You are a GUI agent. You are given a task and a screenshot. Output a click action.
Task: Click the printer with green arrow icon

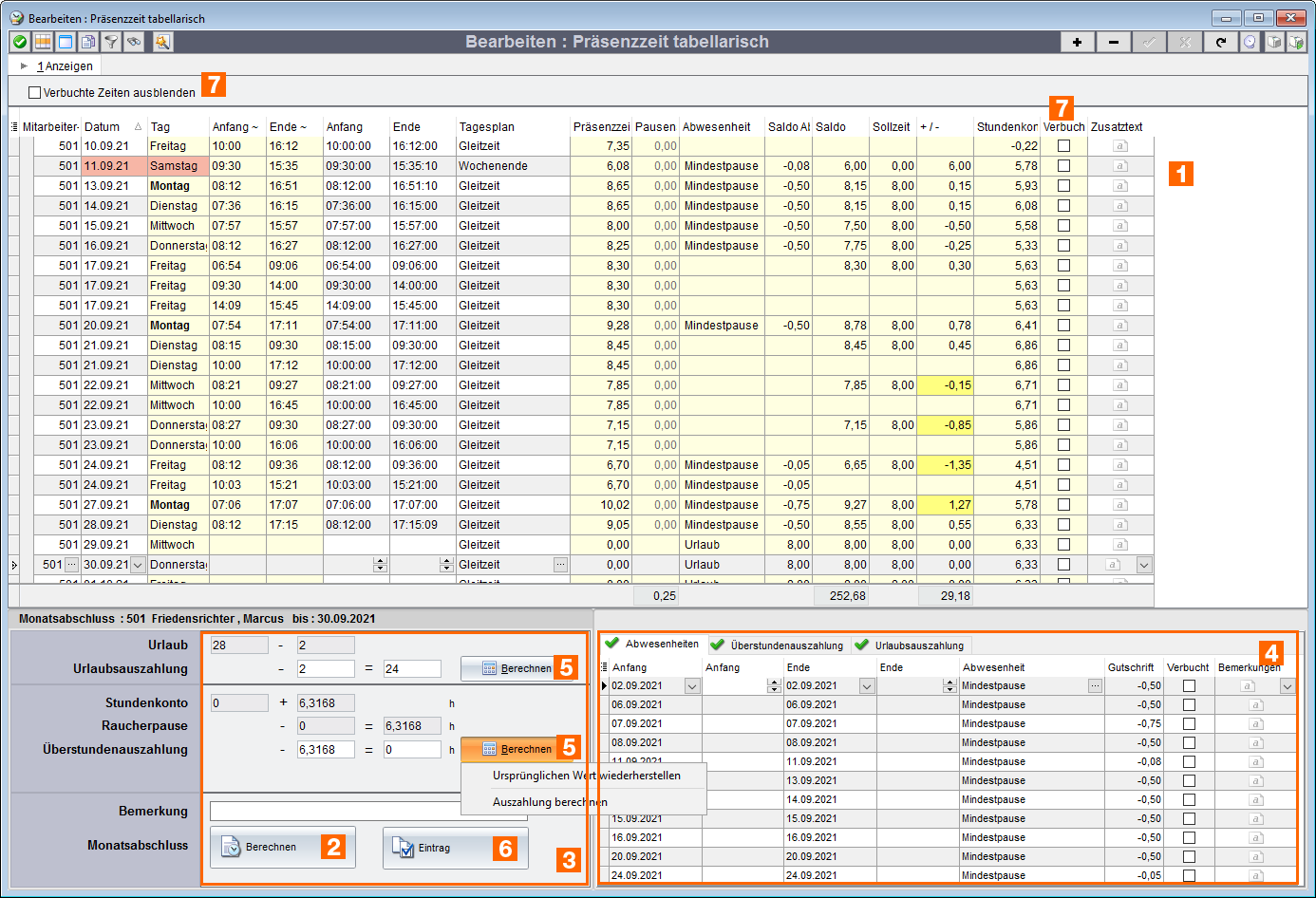(x=1296, y=42)
